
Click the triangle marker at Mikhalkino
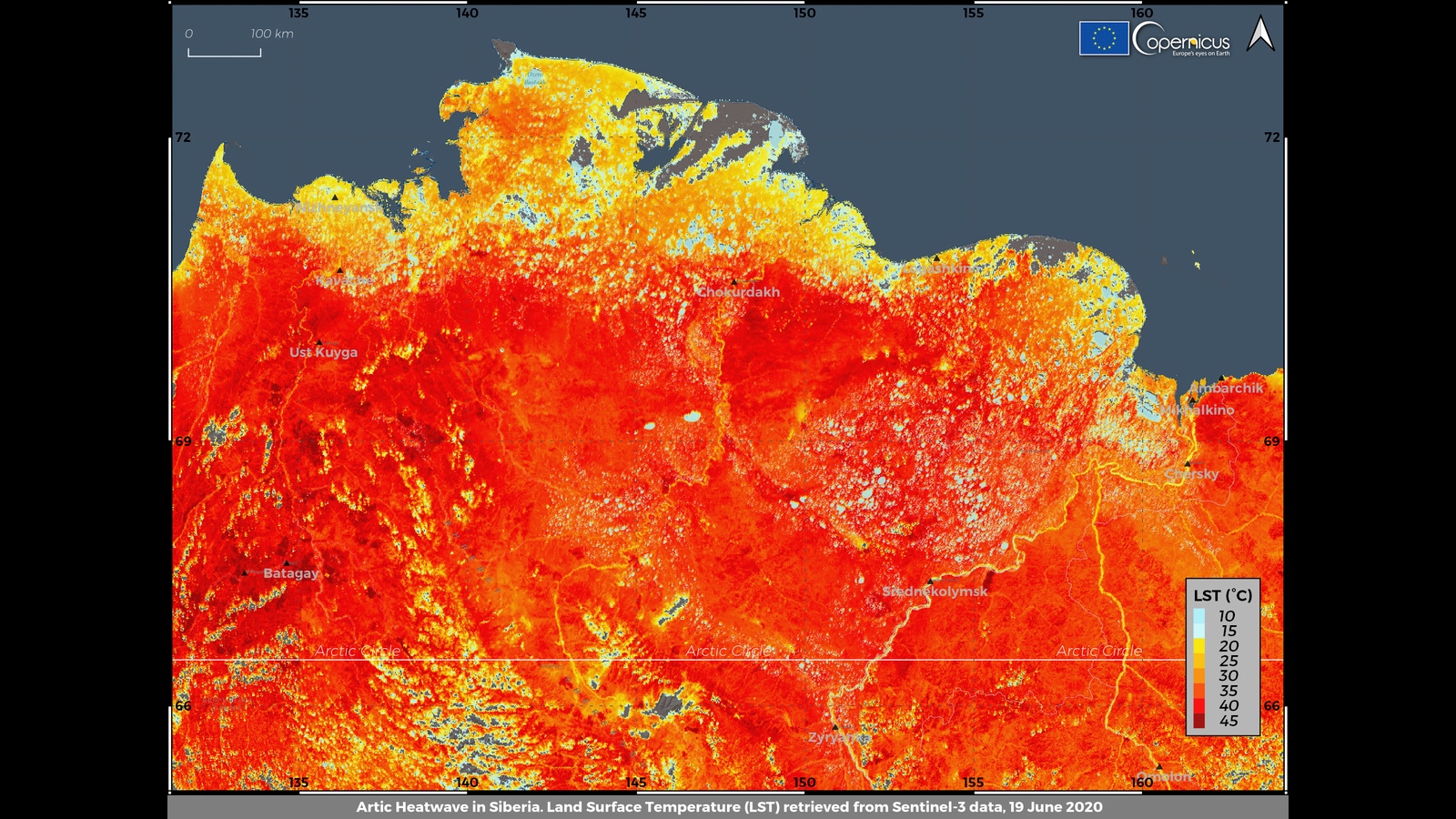pos(1192,400)
